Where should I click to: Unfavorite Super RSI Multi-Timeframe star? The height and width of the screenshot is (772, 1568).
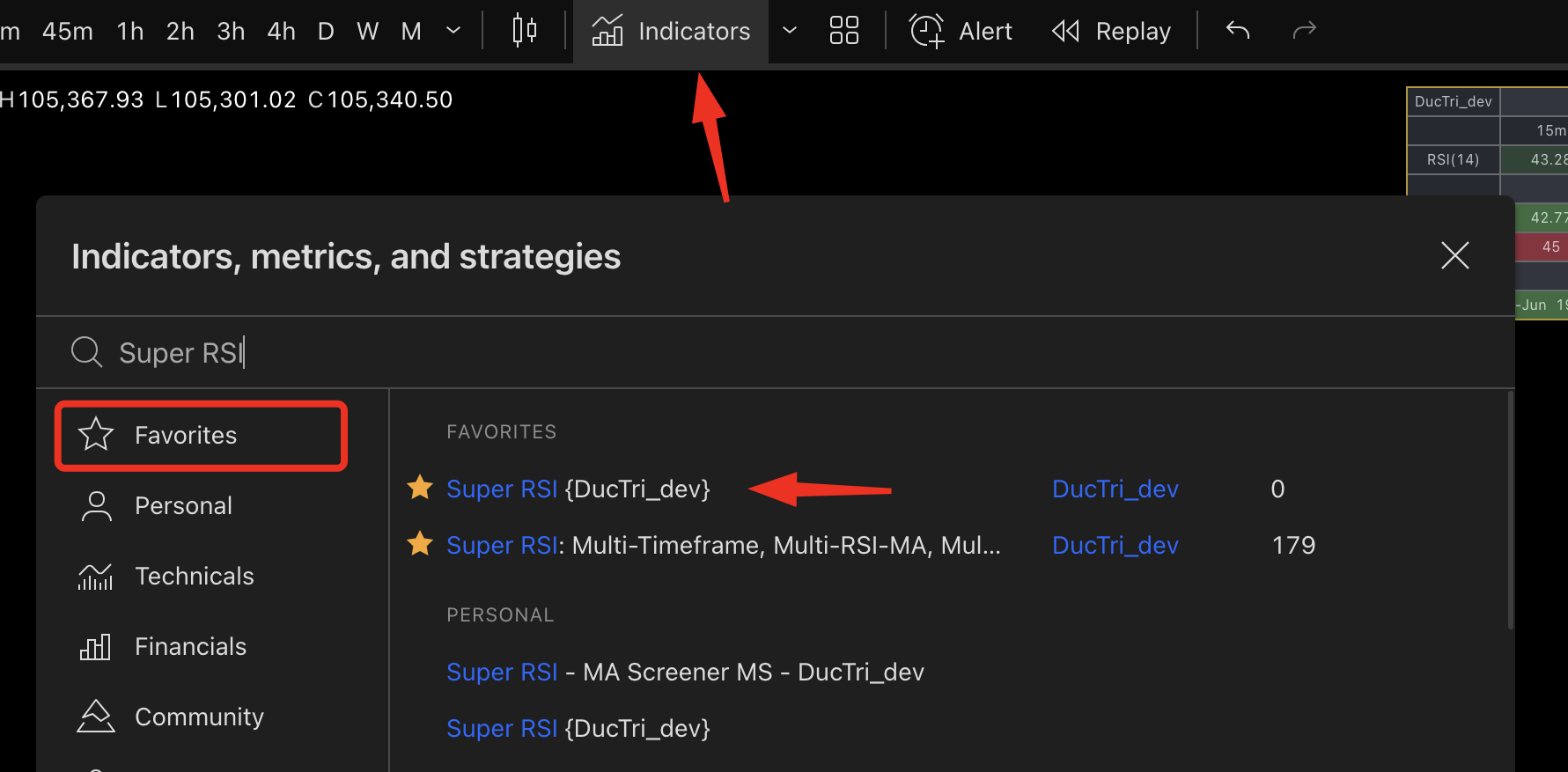(x=420, y=543)
